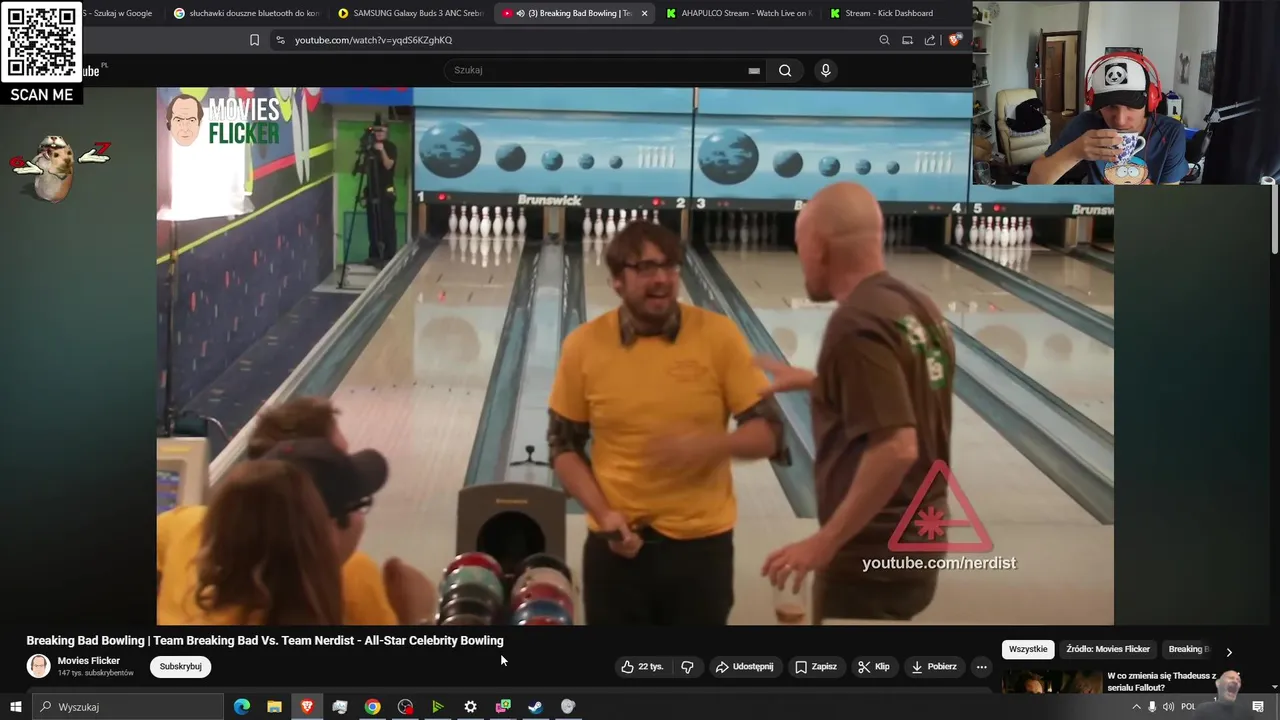Viewport: 1280px width, 720px height.
Task: Click the Klip clip button
Action: [x=873, y=667]
